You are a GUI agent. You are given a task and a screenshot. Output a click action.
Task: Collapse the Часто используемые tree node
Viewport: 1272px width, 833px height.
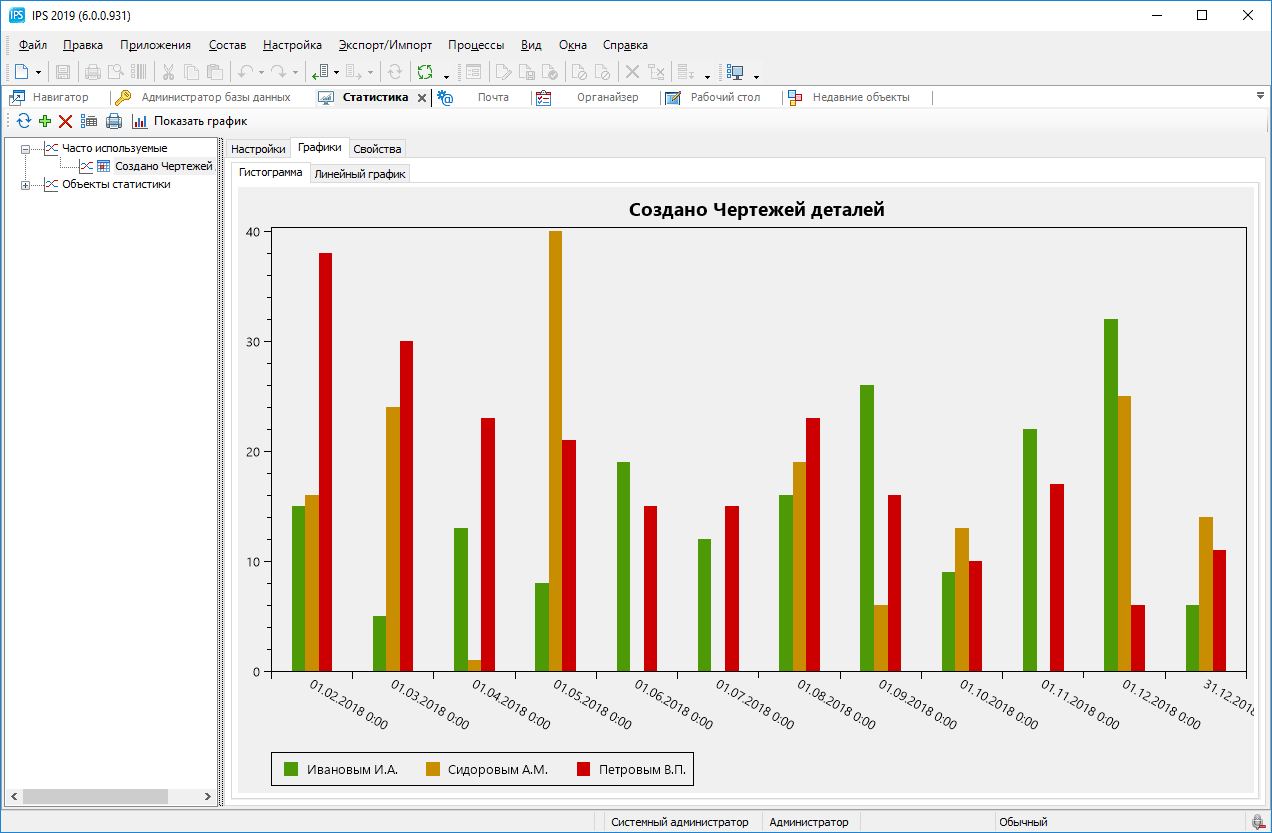click(26, 149)
